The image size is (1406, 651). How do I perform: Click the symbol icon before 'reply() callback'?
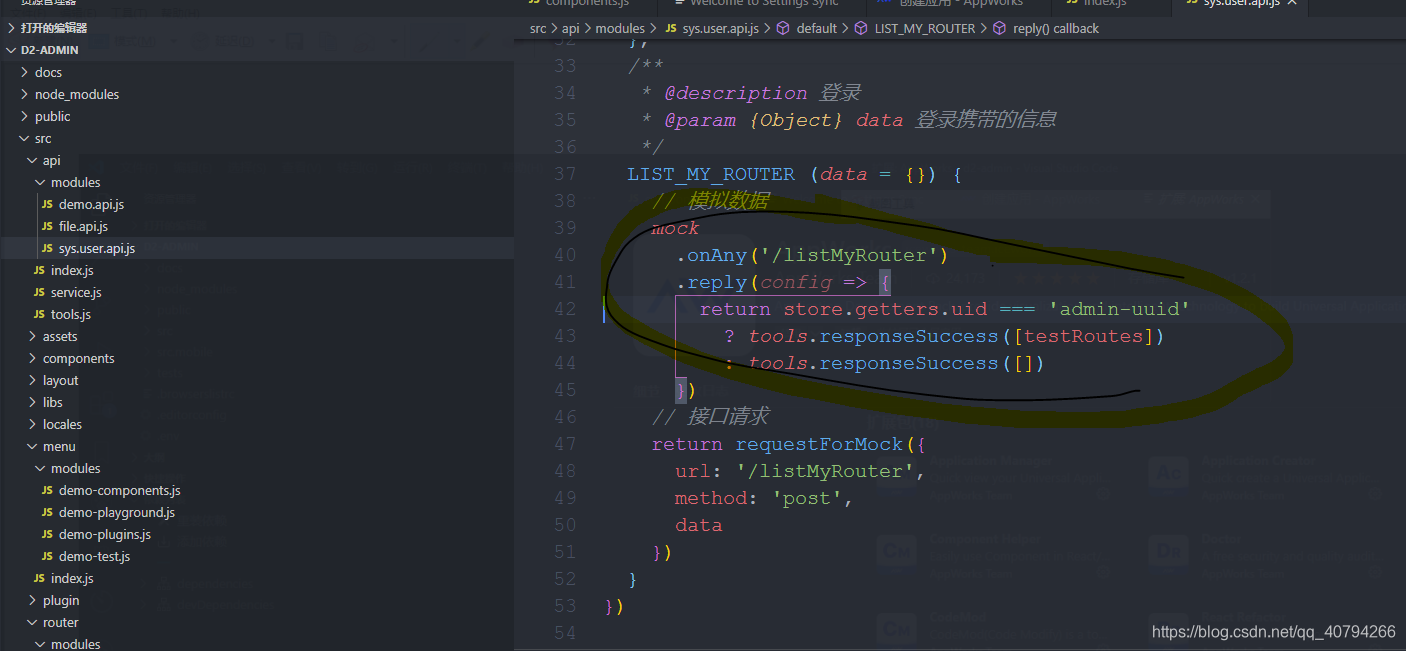tap(999, 28)
